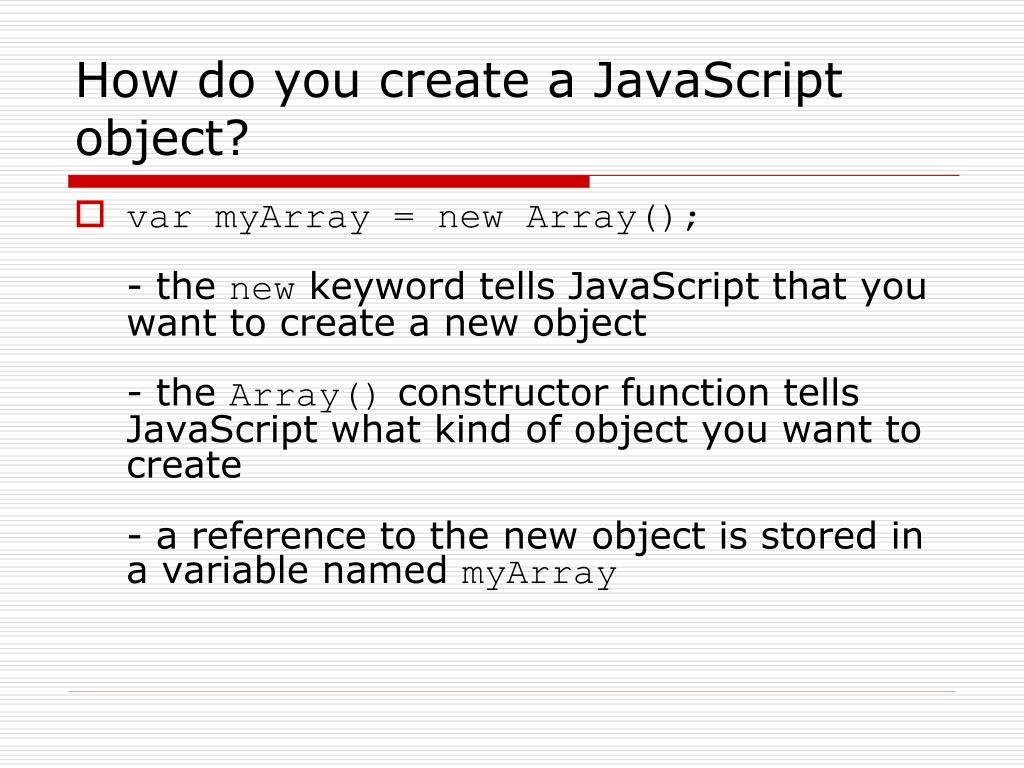The image size is (1024, 768).
Task: Click "myArray" in the top code line
Action: (x=292, y=218)
